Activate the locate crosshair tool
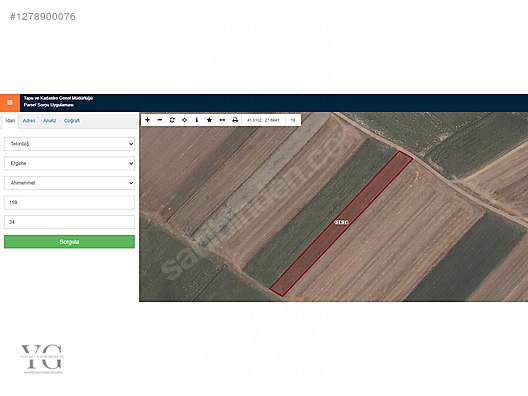 (185, 120)
